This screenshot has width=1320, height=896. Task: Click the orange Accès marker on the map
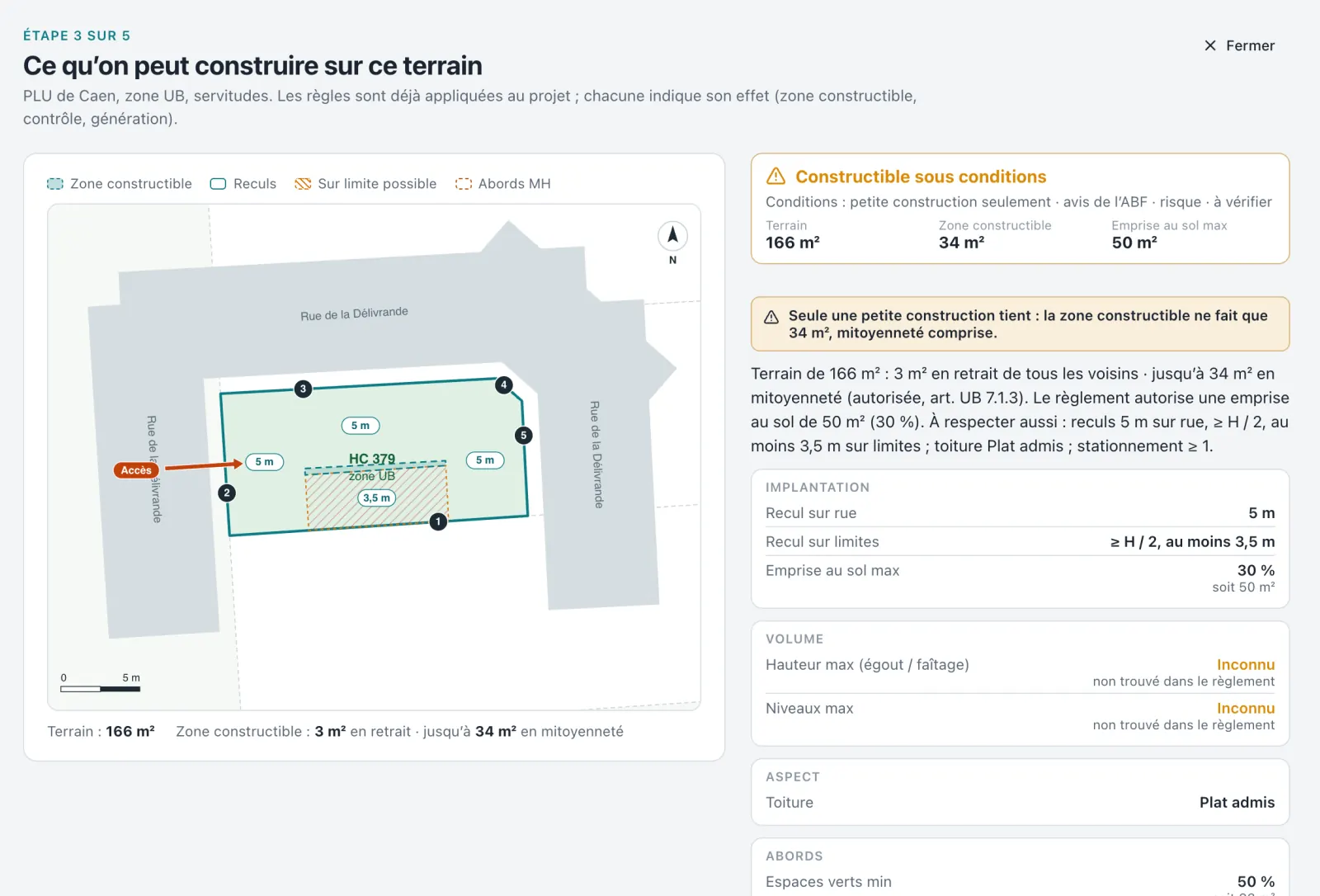pos(136,470)
